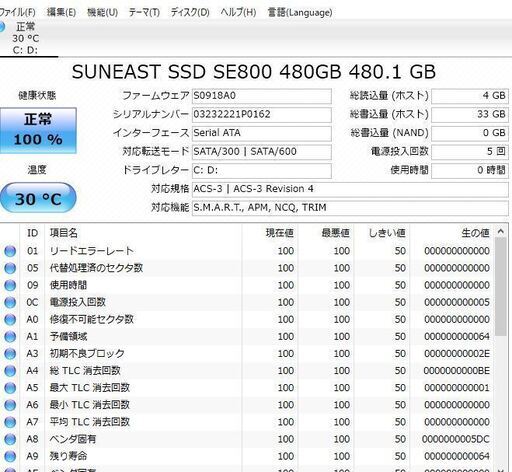Click the しきい値 column header

click(x=382, y=233)
